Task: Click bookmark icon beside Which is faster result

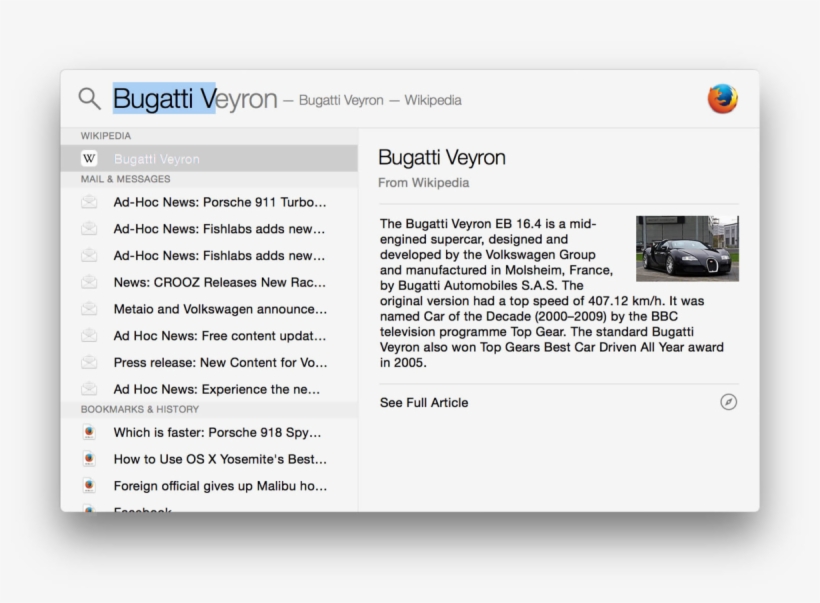Action: [x=90, y=433]
